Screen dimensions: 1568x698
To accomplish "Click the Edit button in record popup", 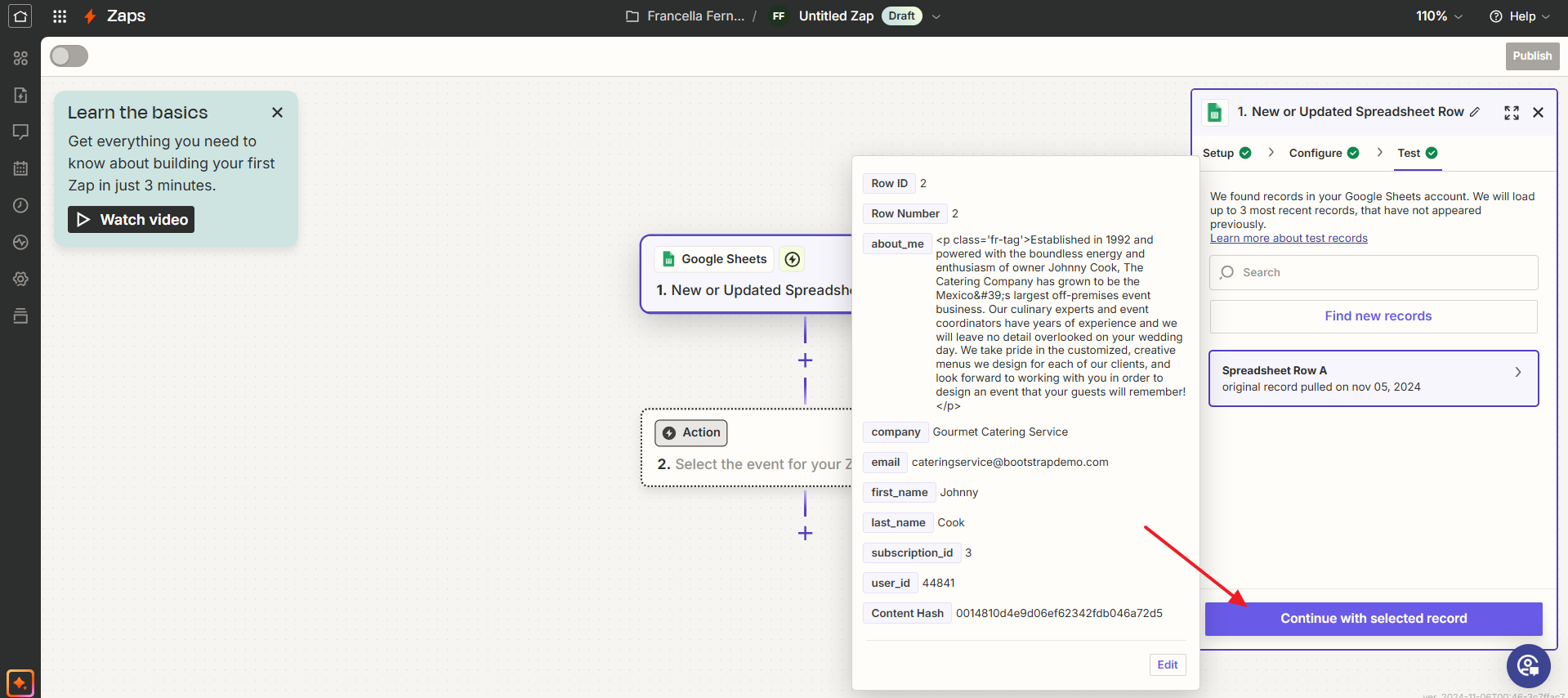I will (x=1168, y=664).
